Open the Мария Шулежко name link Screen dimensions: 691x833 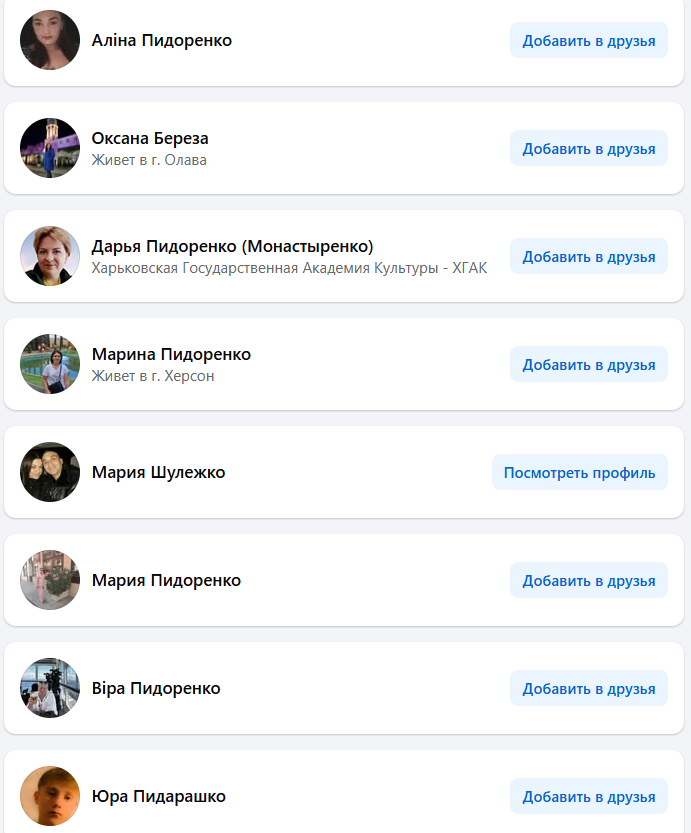click(x=158, y=472)
